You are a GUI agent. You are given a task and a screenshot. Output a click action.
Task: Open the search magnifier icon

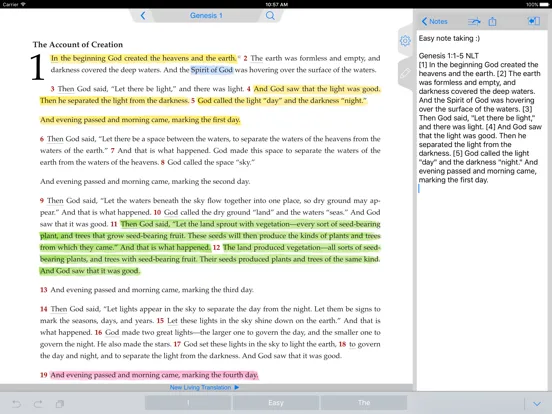click(270, 15)
